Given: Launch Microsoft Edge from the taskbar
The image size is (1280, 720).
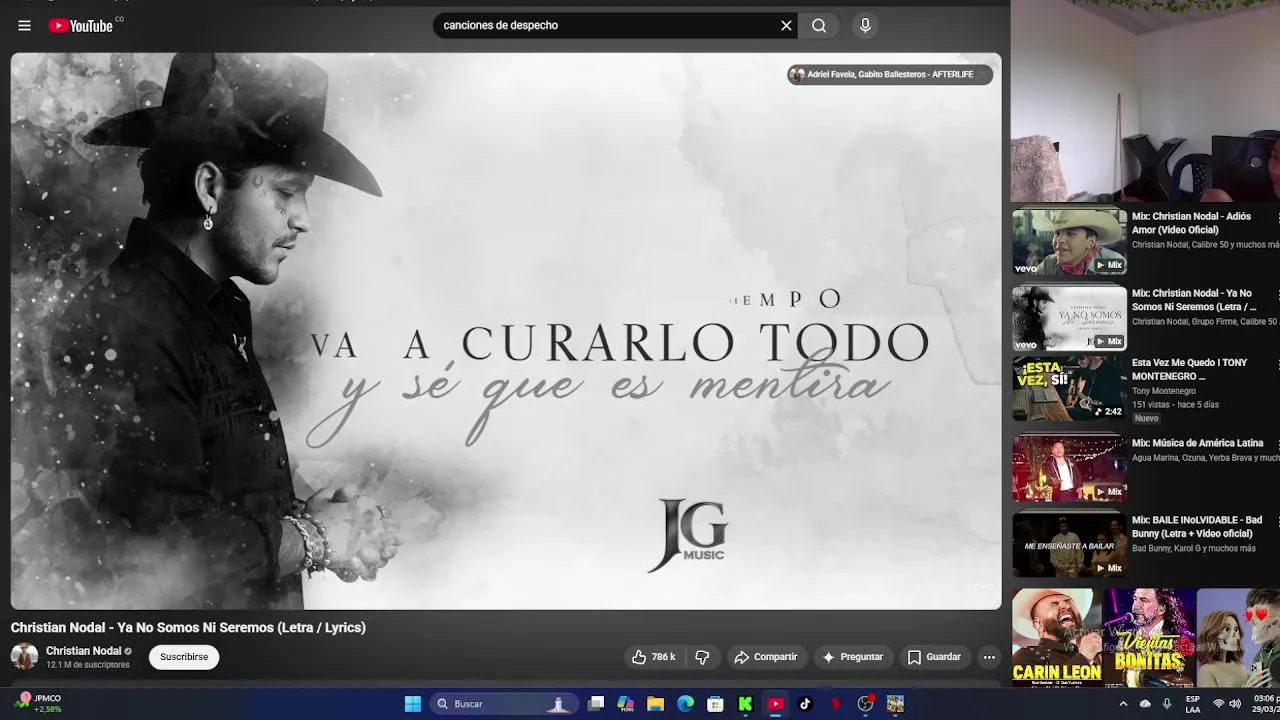Looking at the screenshot, I should [686, 704].
